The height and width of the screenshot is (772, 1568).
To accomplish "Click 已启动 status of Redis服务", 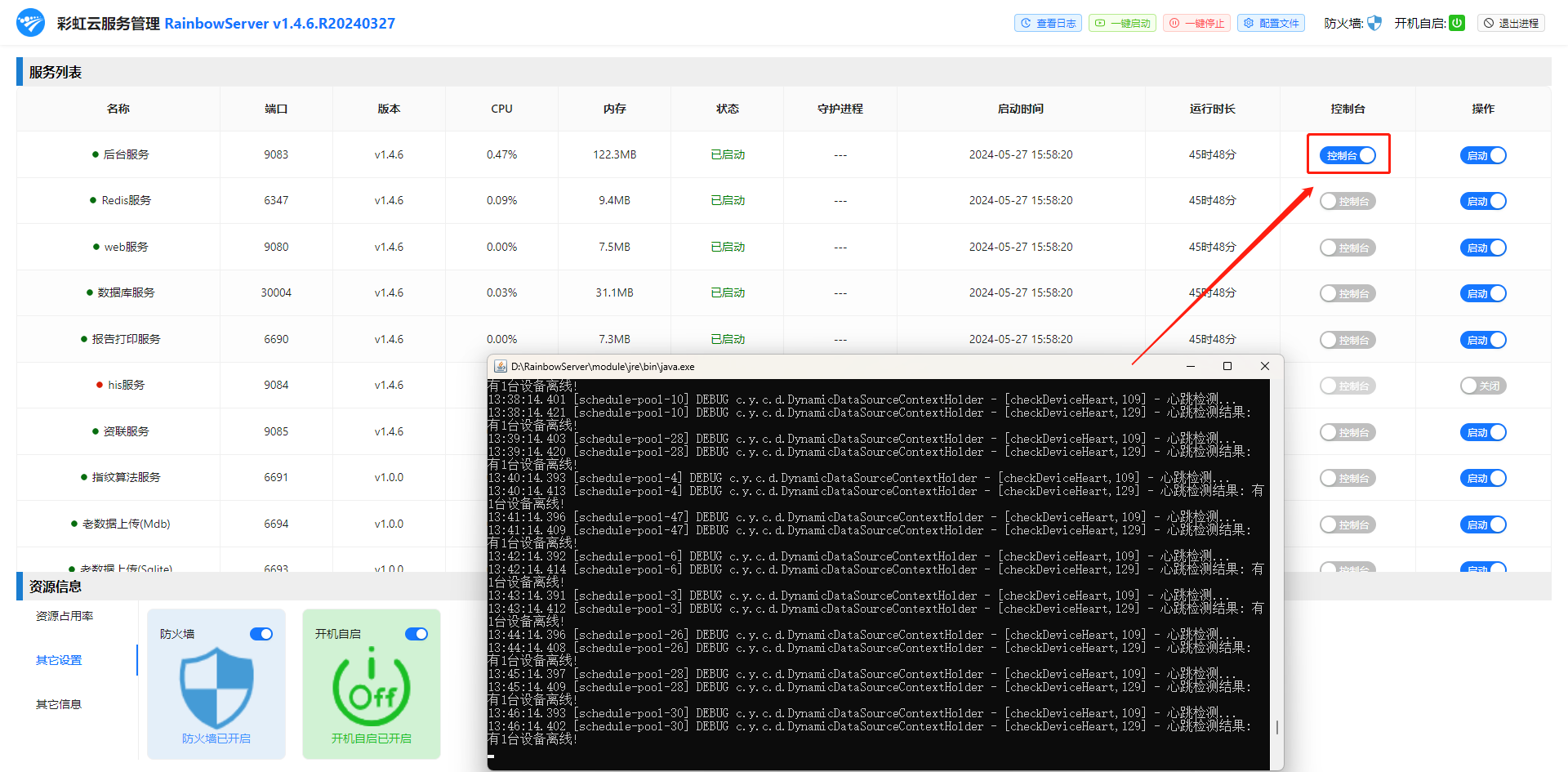I will 728,200.
